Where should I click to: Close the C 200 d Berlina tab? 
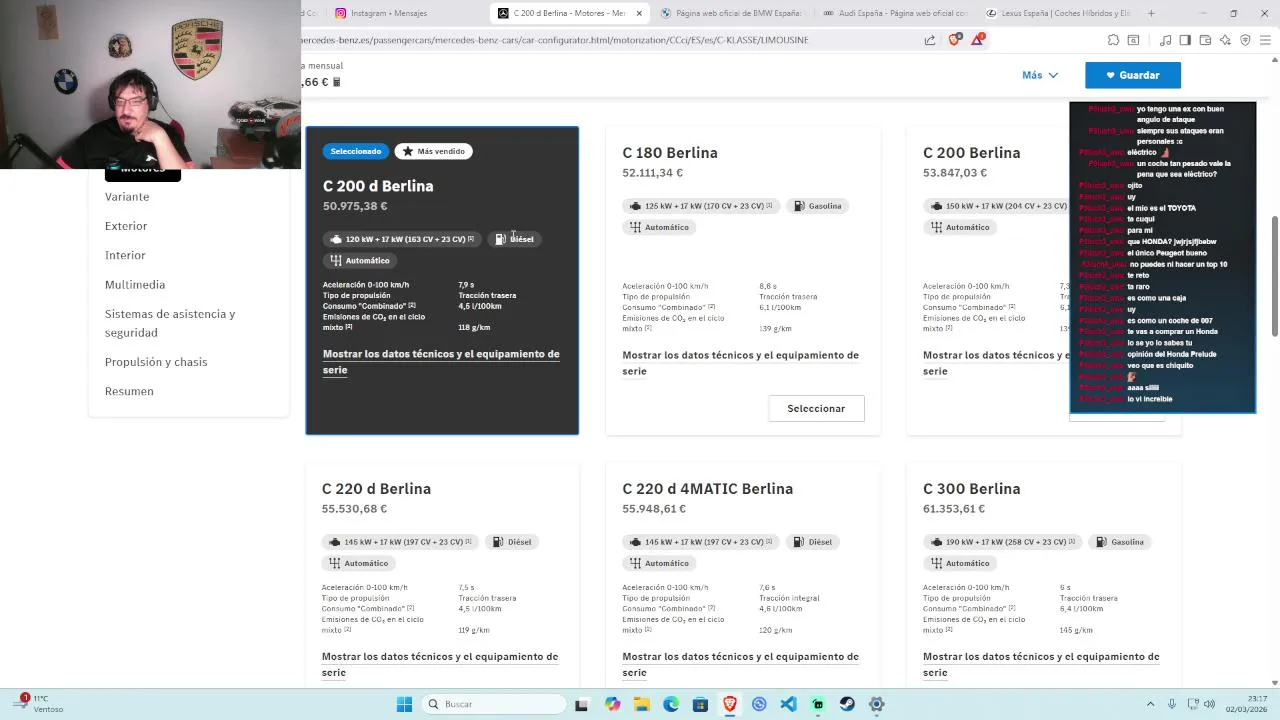(x=639, y=13)
